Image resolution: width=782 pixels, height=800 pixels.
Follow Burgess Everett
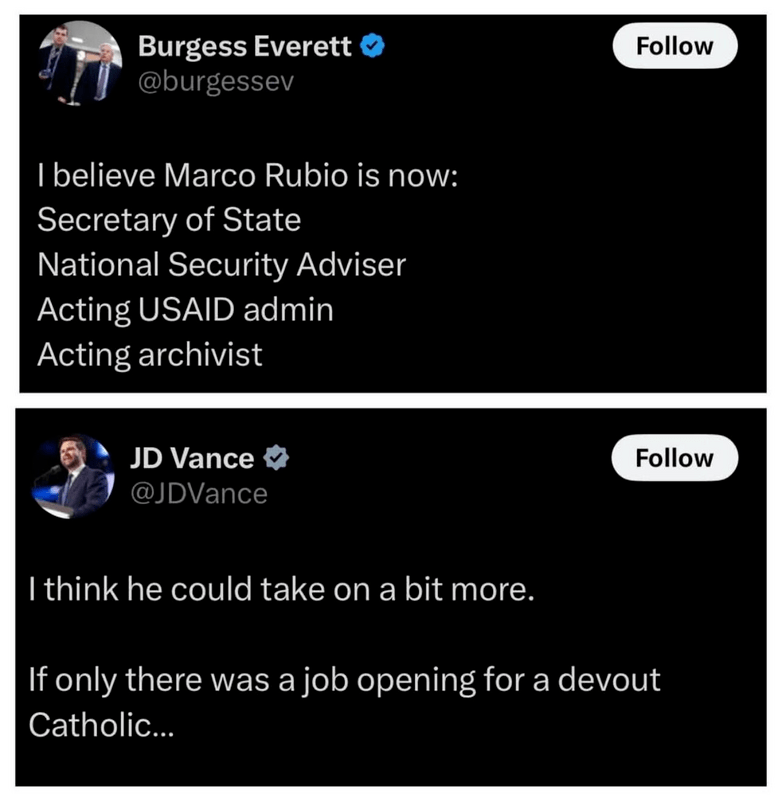point(674,47)
